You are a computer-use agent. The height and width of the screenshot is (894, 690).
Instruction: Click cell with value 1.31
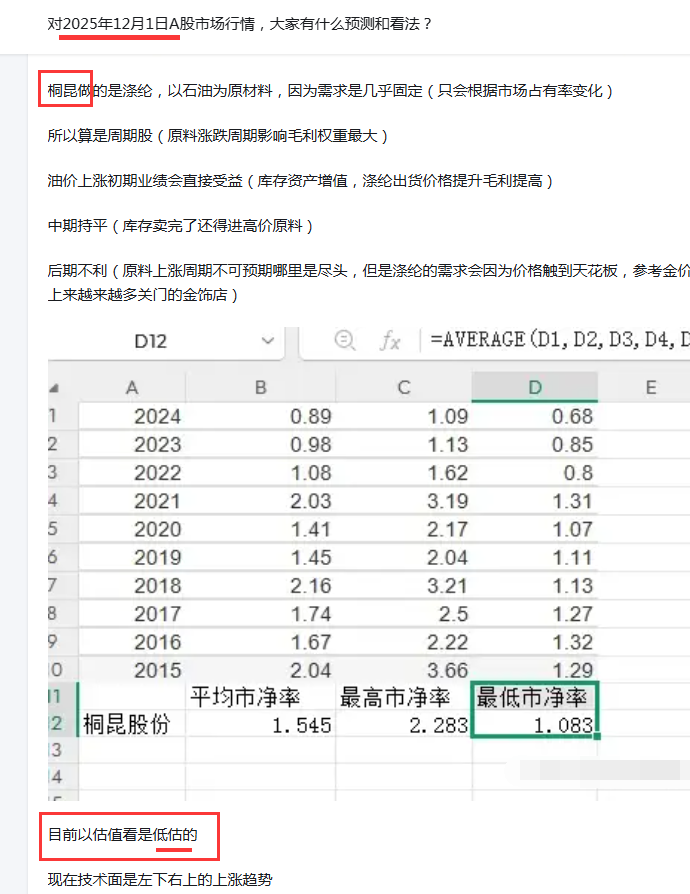534,501
